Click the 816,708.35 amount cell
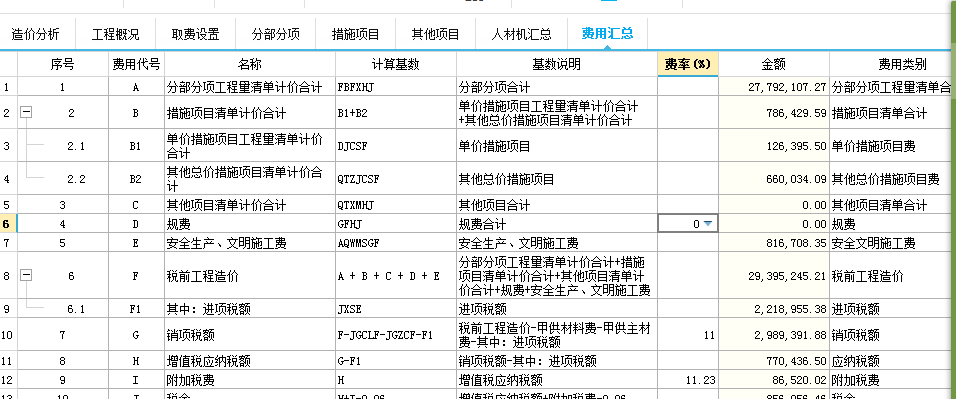Image resolution: width=956 pixels, height=399 pixels. point(774,243)
